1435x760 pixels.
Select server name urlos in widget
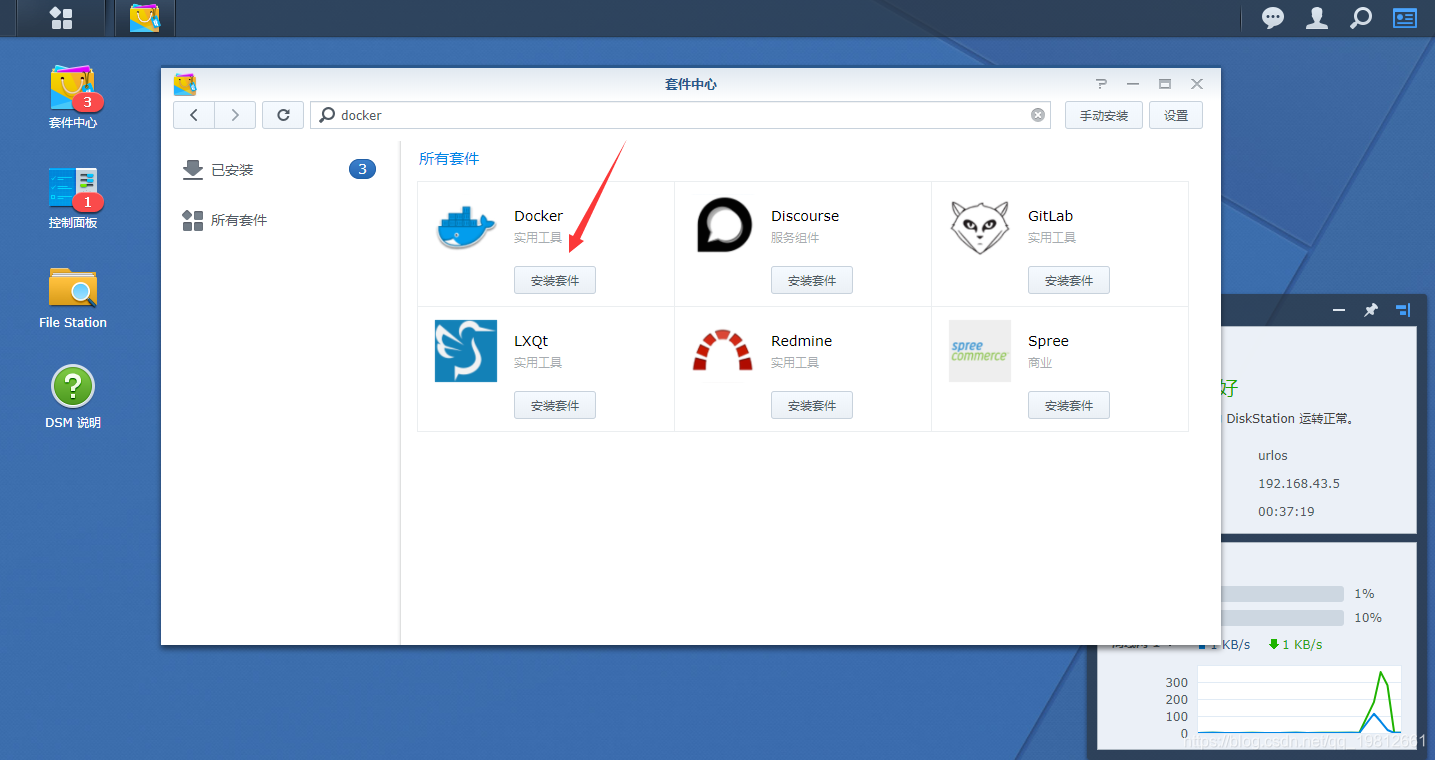(x=1273, y=455)
